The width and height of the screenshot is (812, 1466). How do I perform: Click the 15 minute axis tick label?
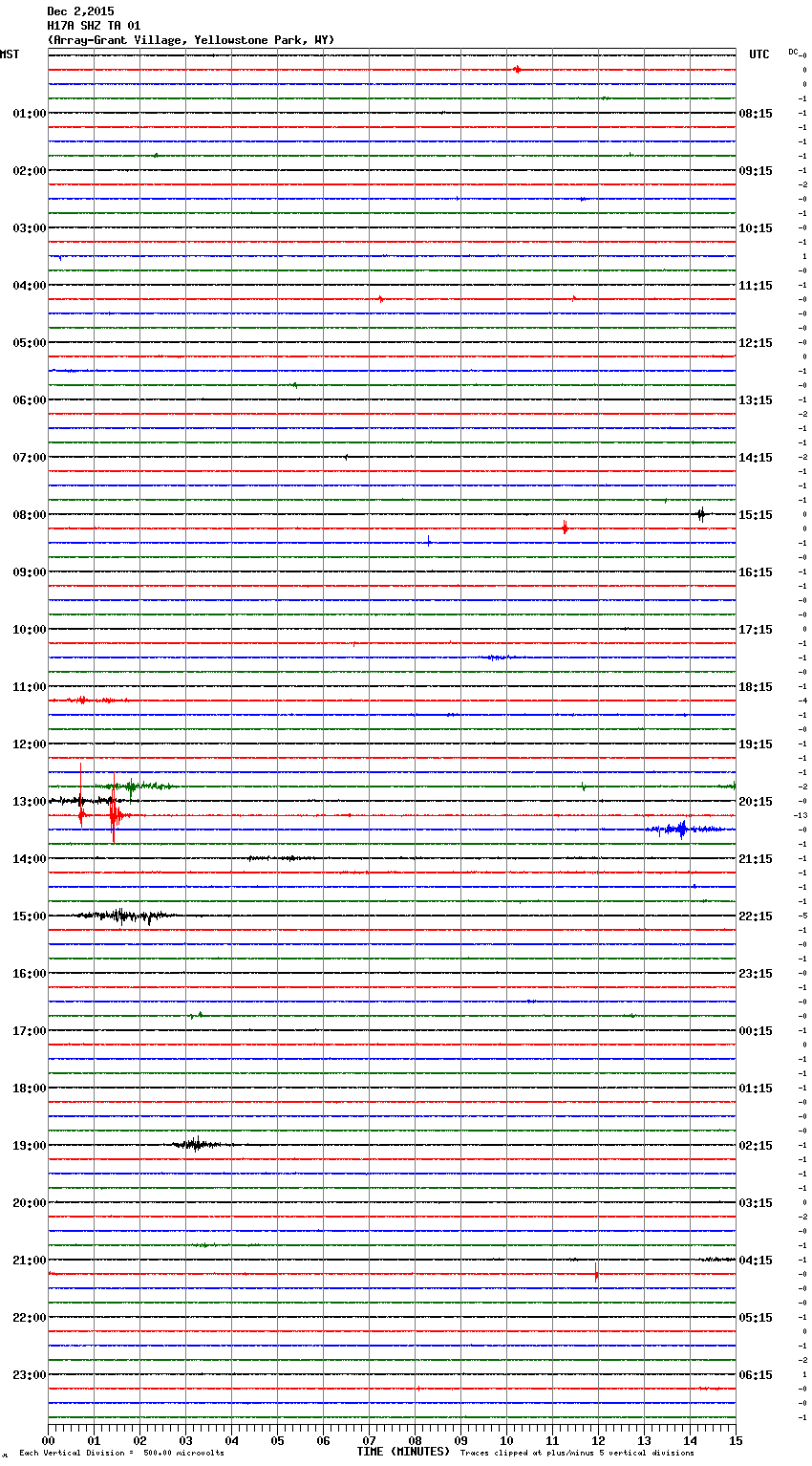[736, 1440]
